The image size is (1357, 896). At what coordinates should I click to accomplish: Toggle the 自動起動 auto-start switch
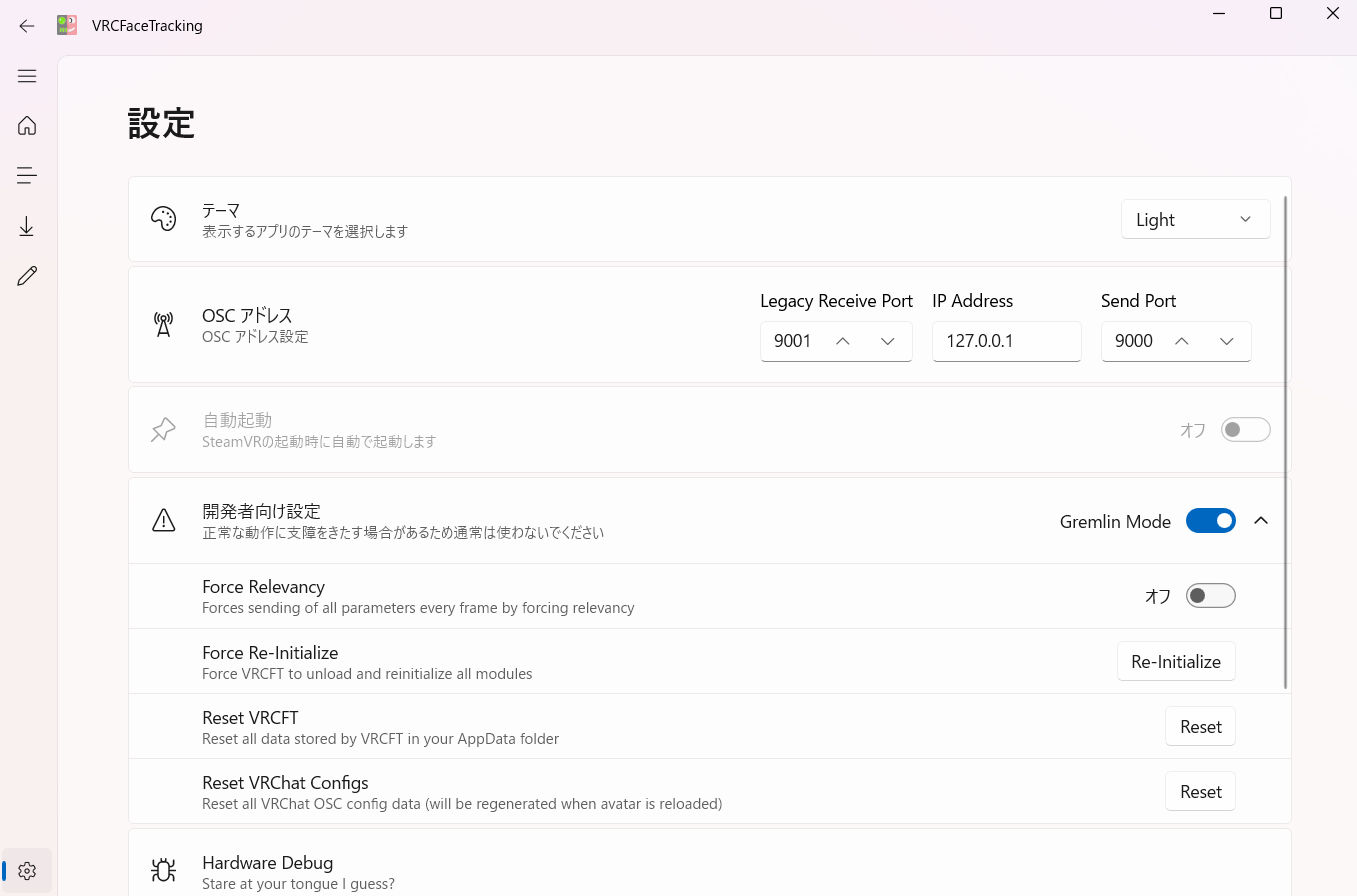tap(1245, 430)
